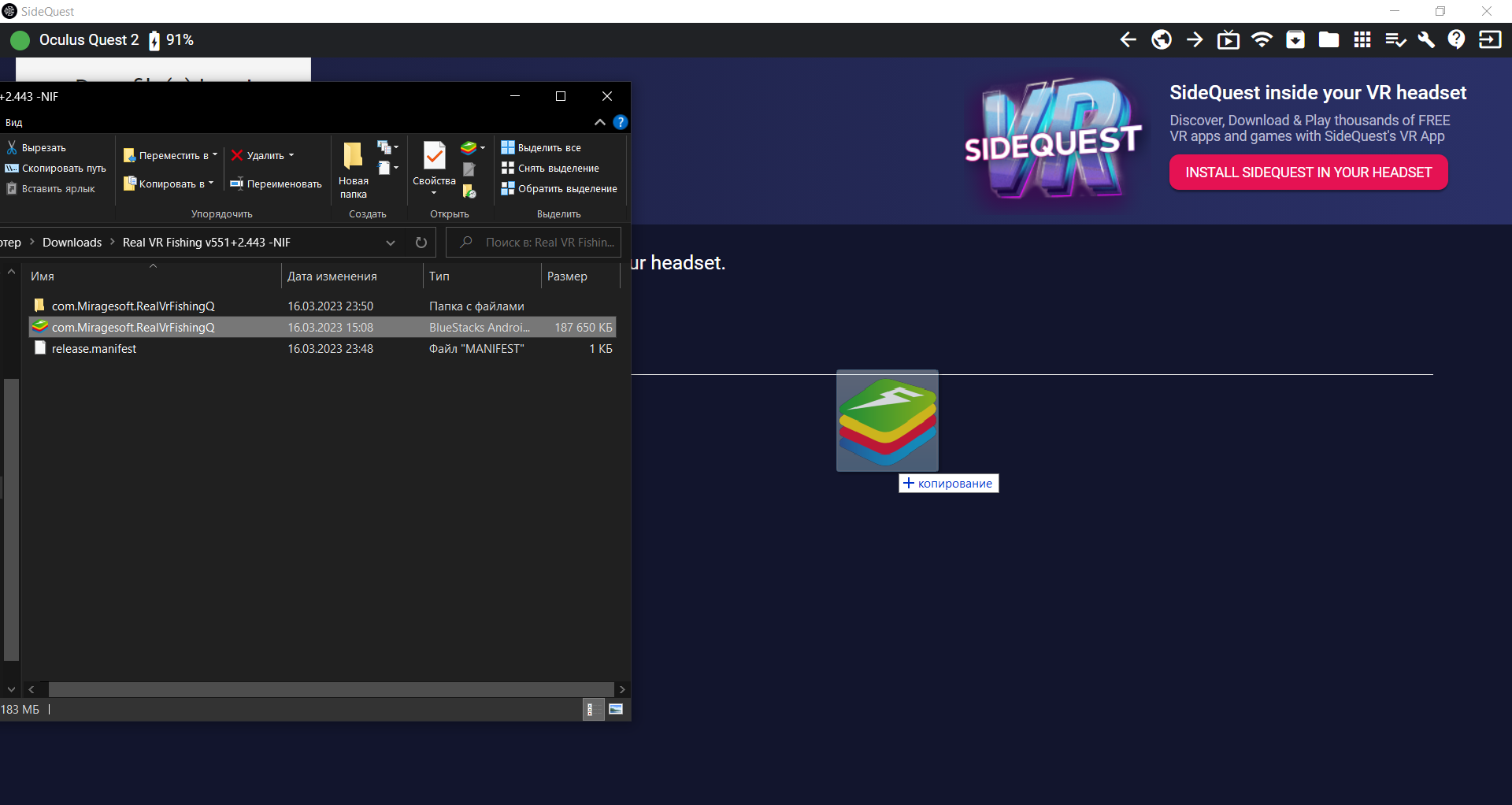
Task: Sort by Размер column header
Action: 580,276
